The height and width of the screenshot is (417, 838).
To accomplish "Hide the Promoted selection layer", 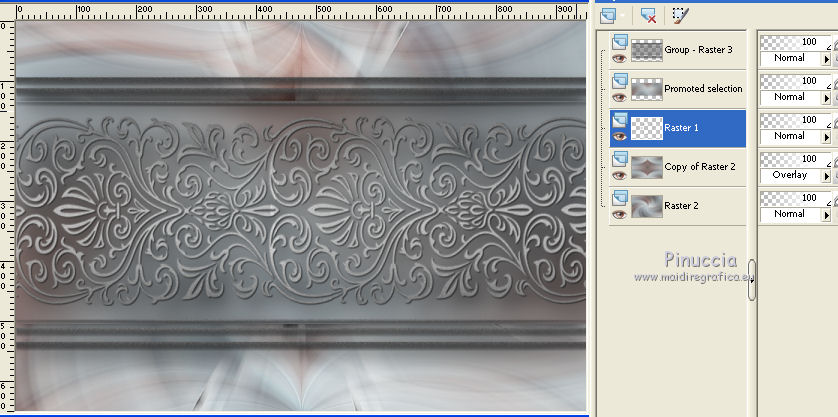I will (x=619, y=97).
